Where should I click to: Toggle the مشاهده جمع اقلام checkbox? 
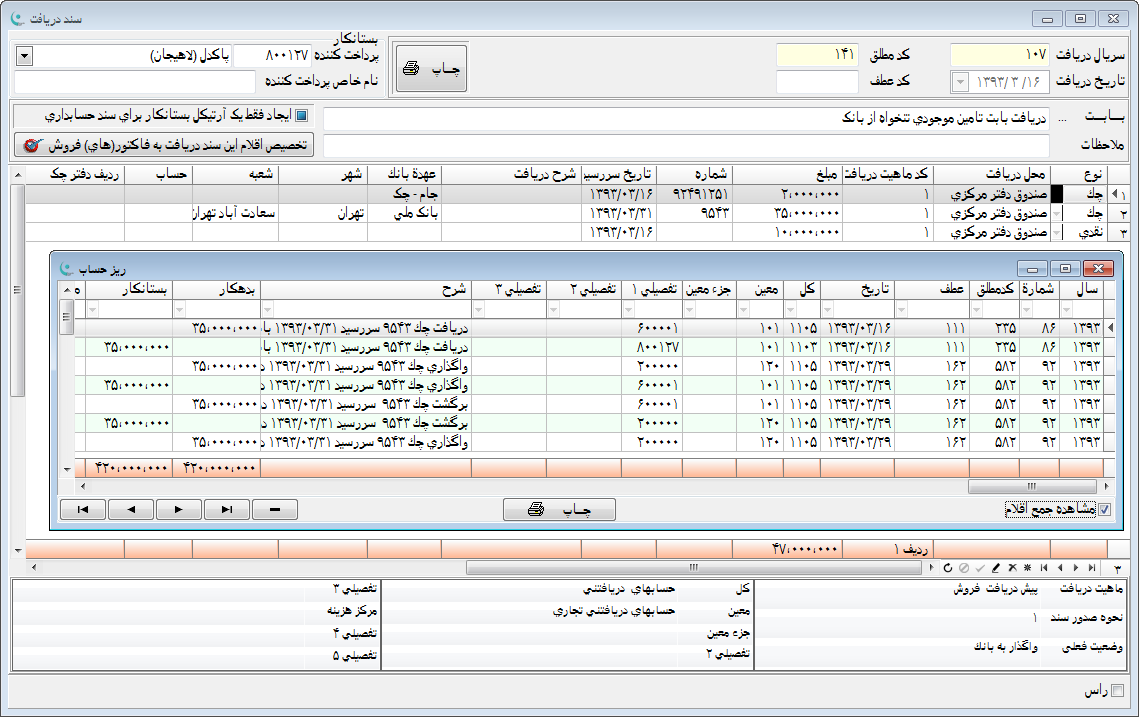(x=1104, y=509)
